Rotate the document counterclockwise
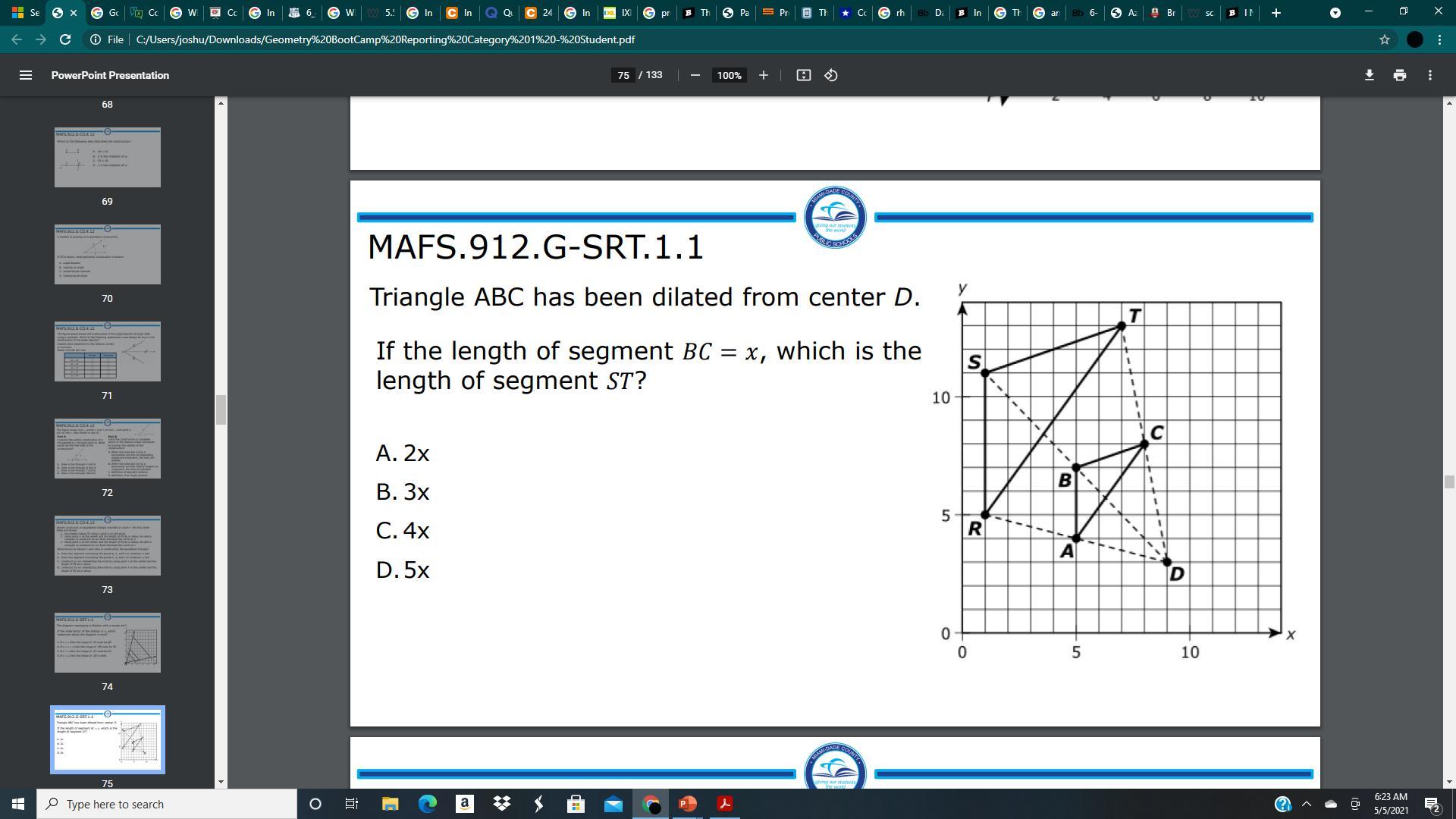This screenshot has height=819, width=1456. [x=831, y=75]
